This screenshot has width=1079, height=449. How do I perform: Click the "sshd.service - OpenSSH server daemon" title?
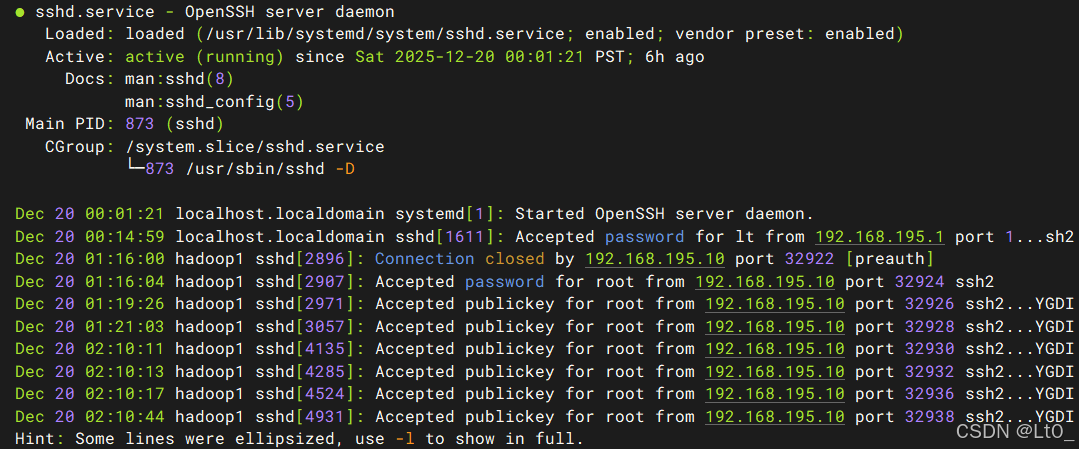click(215, 12)
